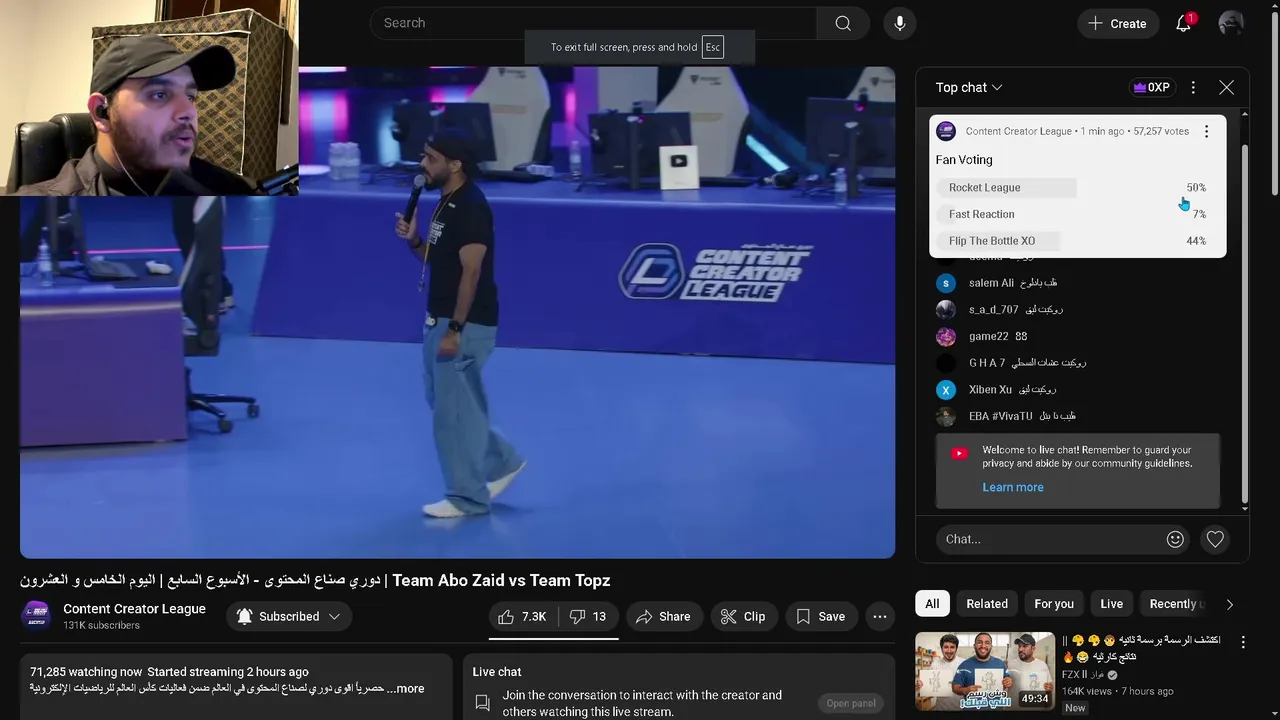
Task: Open the Subscribed notification dropdown
Action: (x=288, y=617)
